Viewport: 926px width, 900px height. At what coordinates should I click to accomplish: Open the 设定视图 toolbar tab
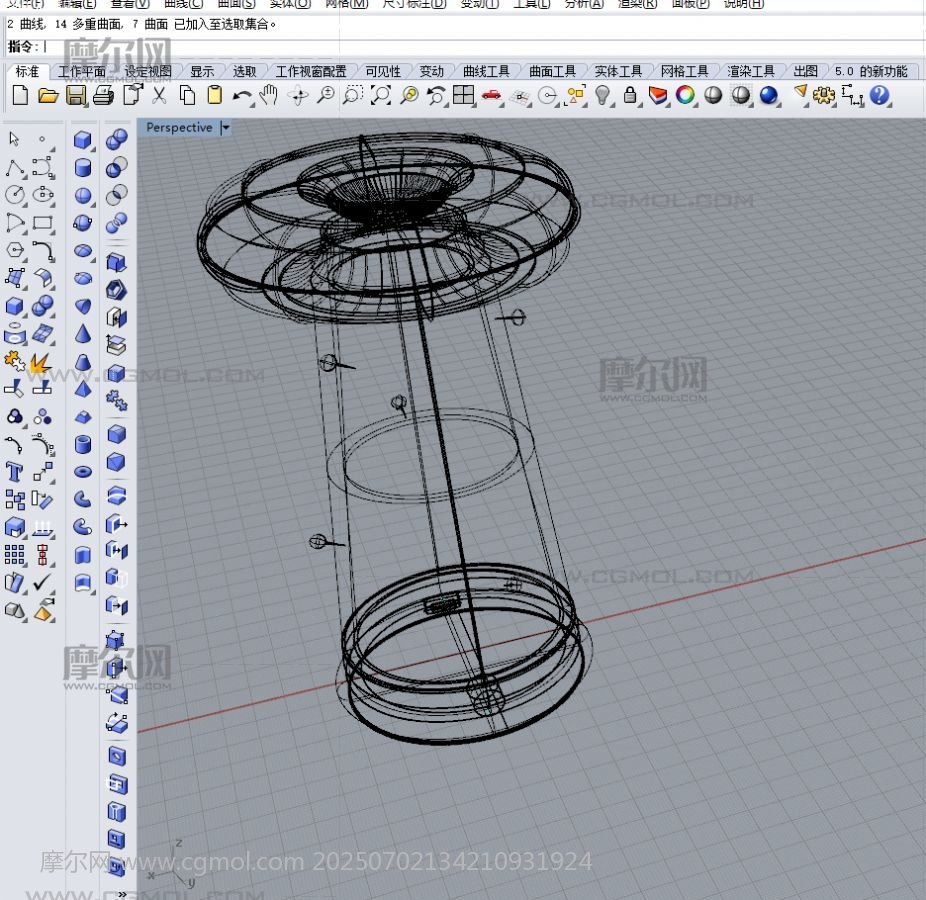click(148, 71)
